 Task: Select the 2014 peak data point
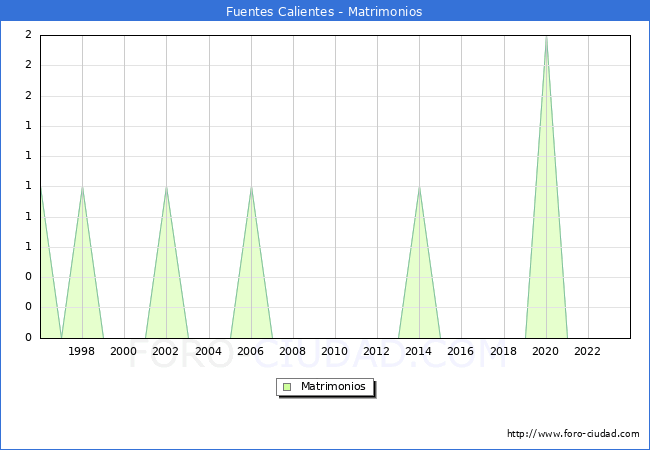(419, 187)
